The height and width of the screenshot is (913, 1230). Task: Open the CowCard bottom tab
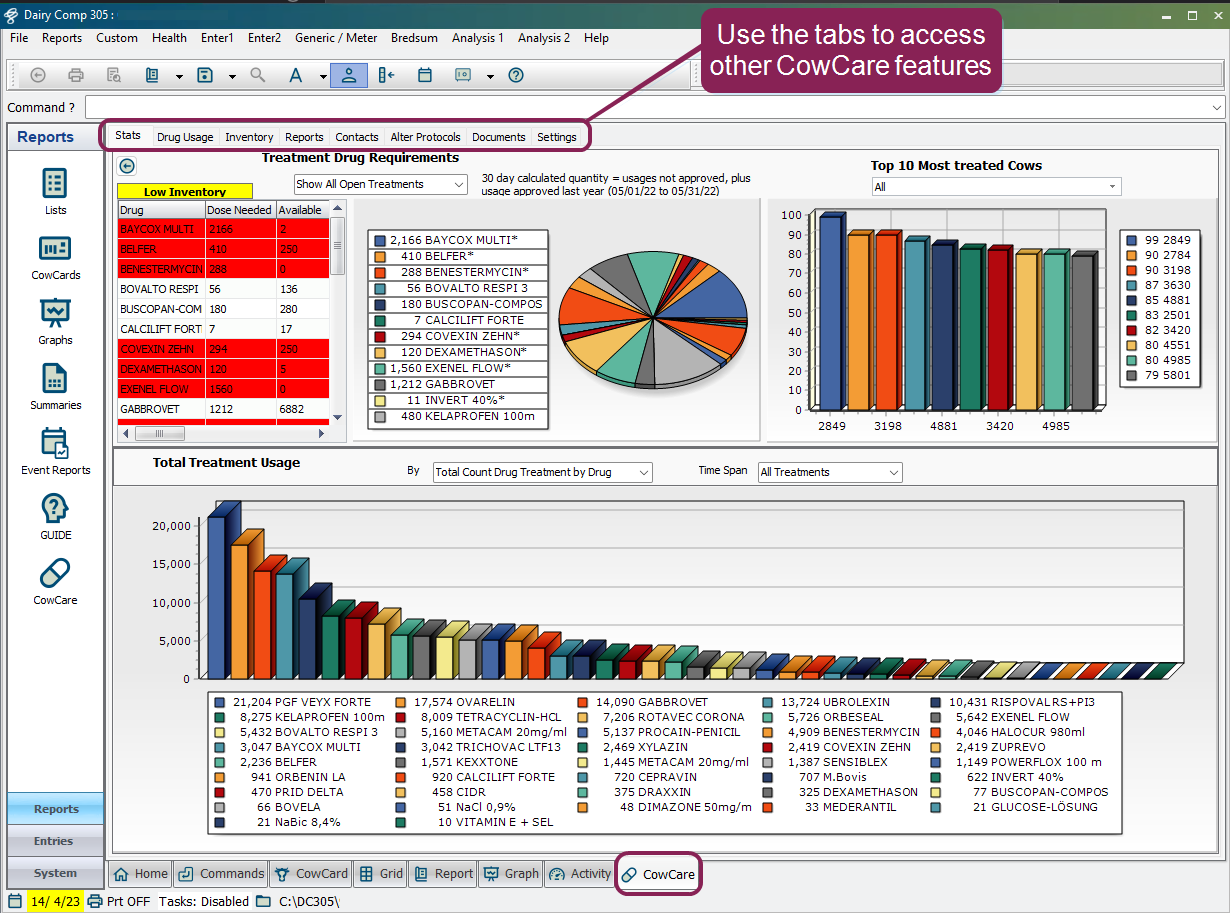pyautogui.click(x=311, y=874)
